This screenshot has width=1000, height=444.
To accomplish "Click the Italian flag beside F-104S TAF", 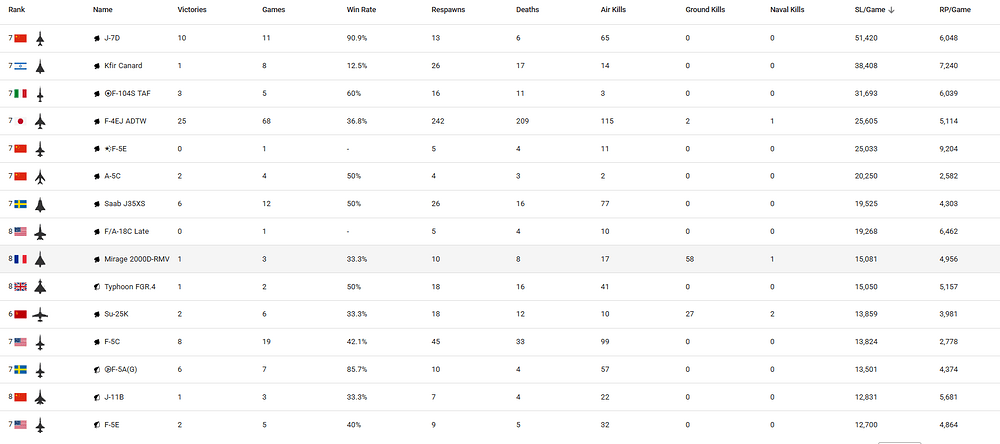I will [x=19, y=94].
